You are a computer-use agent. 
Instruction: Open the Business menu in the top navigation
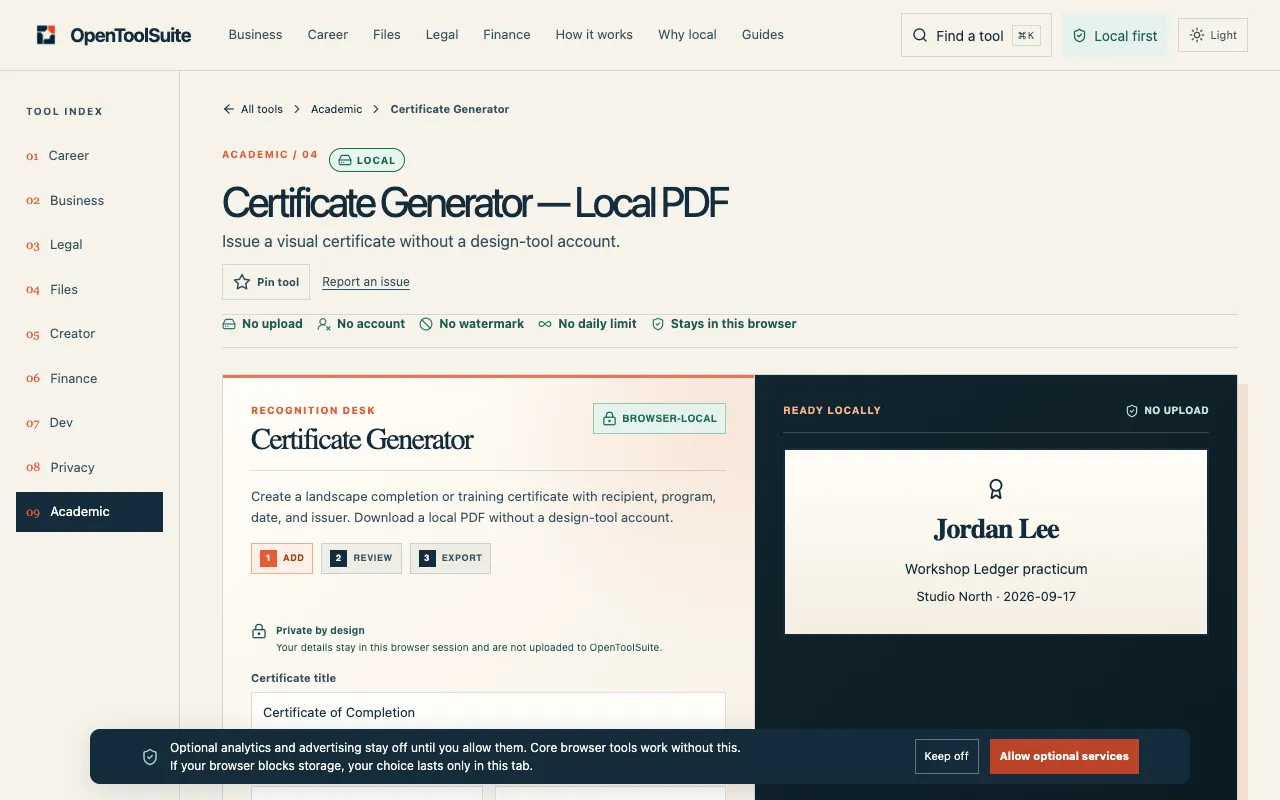click(x=255, y=34)
